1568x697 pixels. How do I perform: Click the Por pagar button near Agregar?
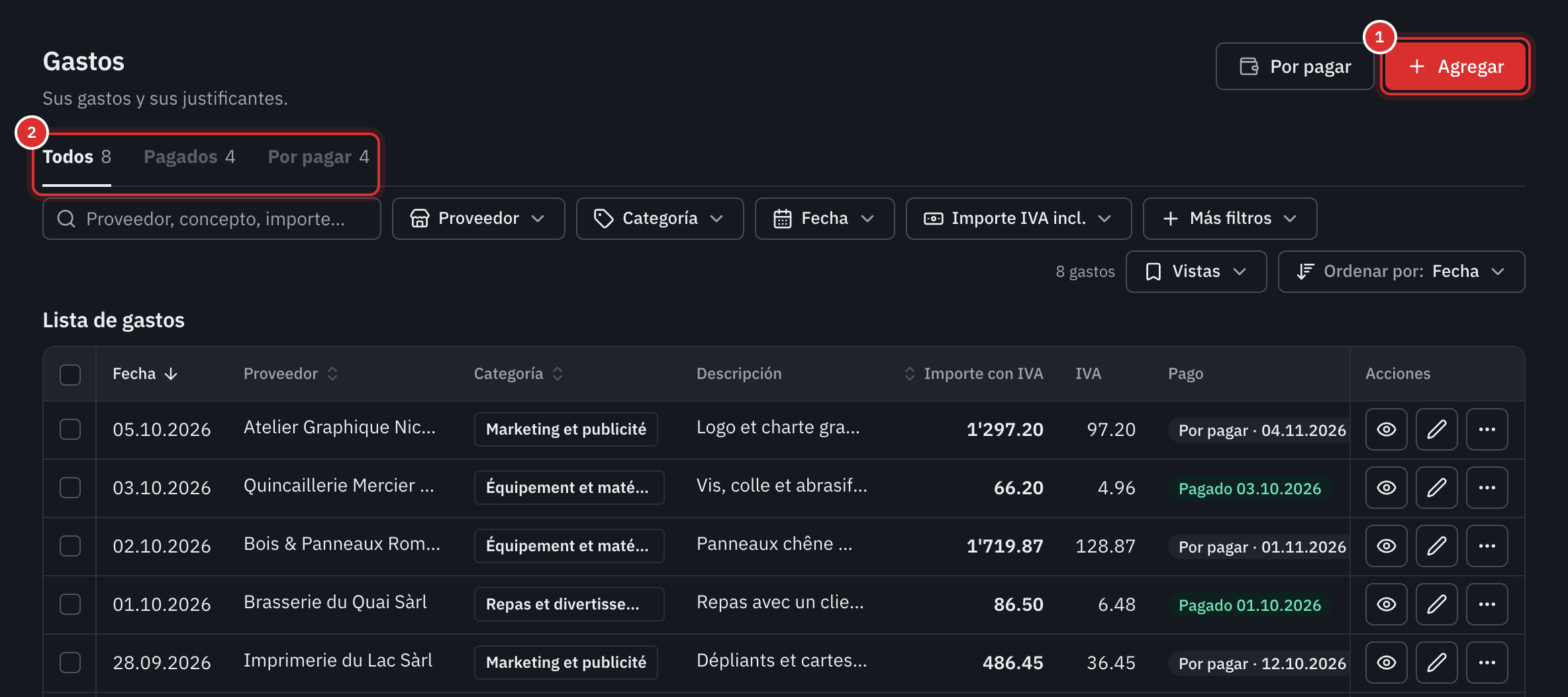click(1295, 66)
